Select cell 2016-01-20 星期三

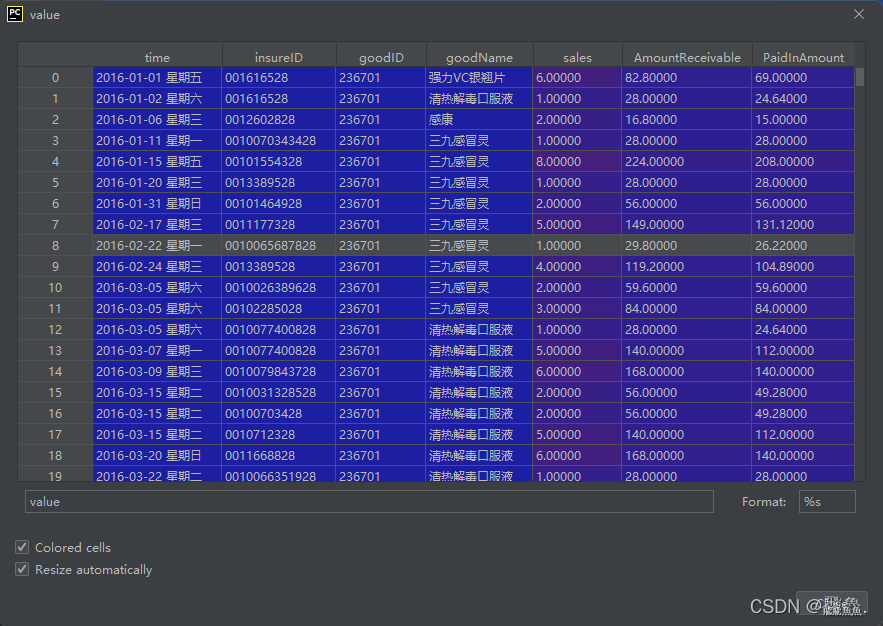tap(157, 182)
